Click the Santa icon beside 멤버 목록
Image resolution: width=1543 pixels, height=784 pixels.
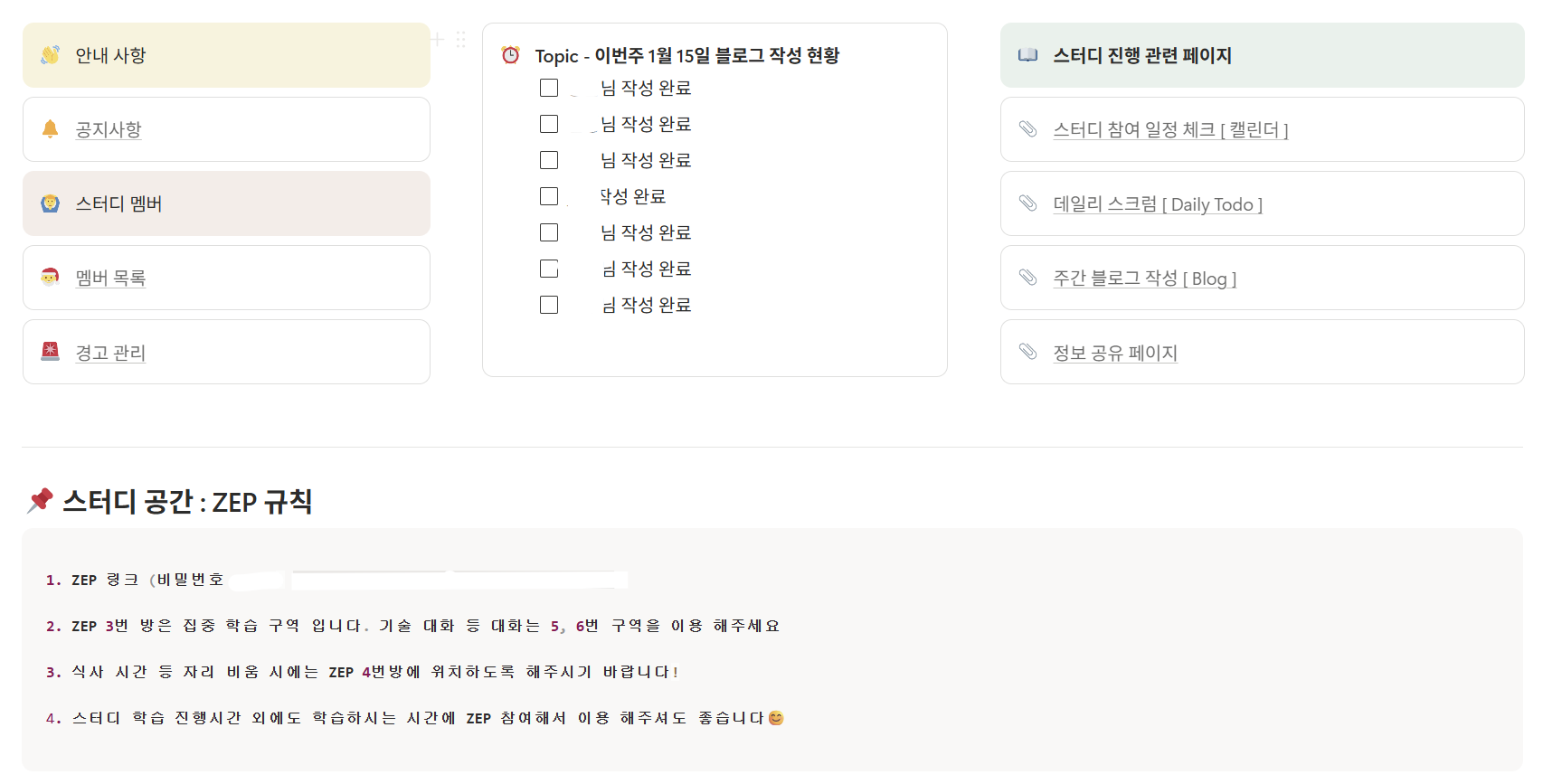pos(51,277)
